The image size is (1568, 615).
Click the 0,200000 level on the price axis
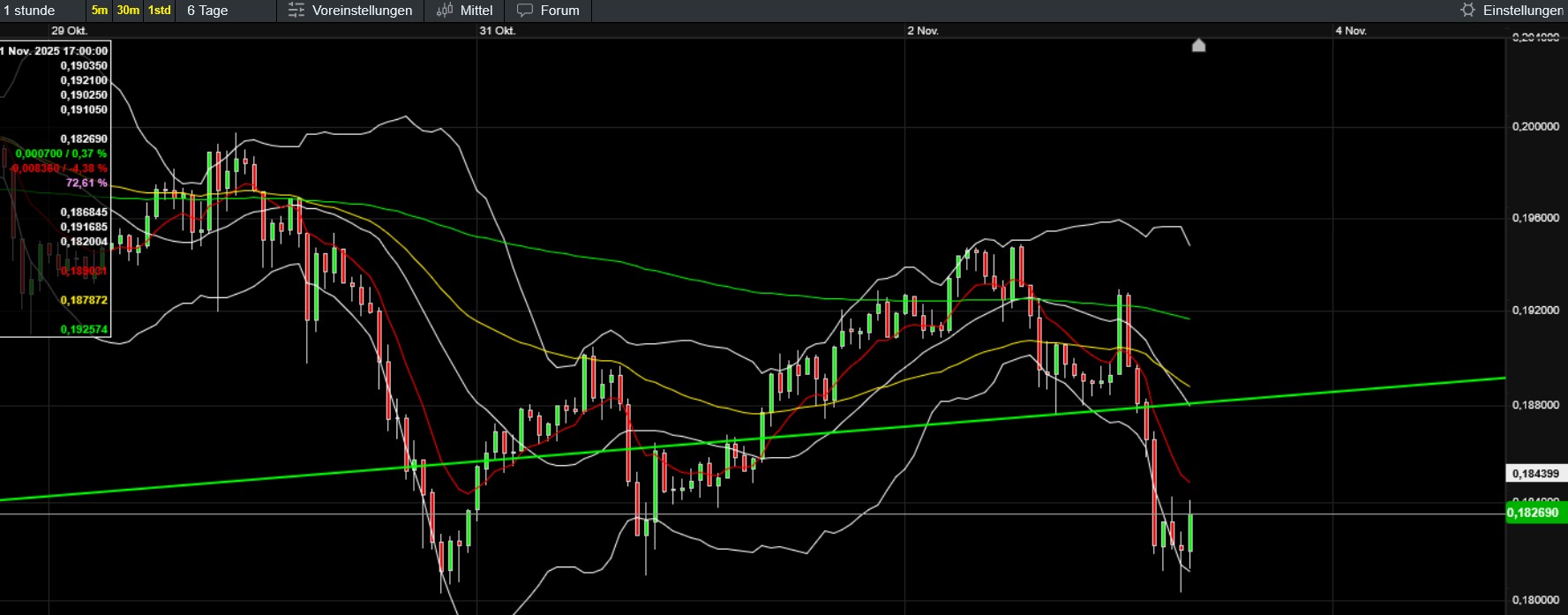click(x=1535, y=127)
